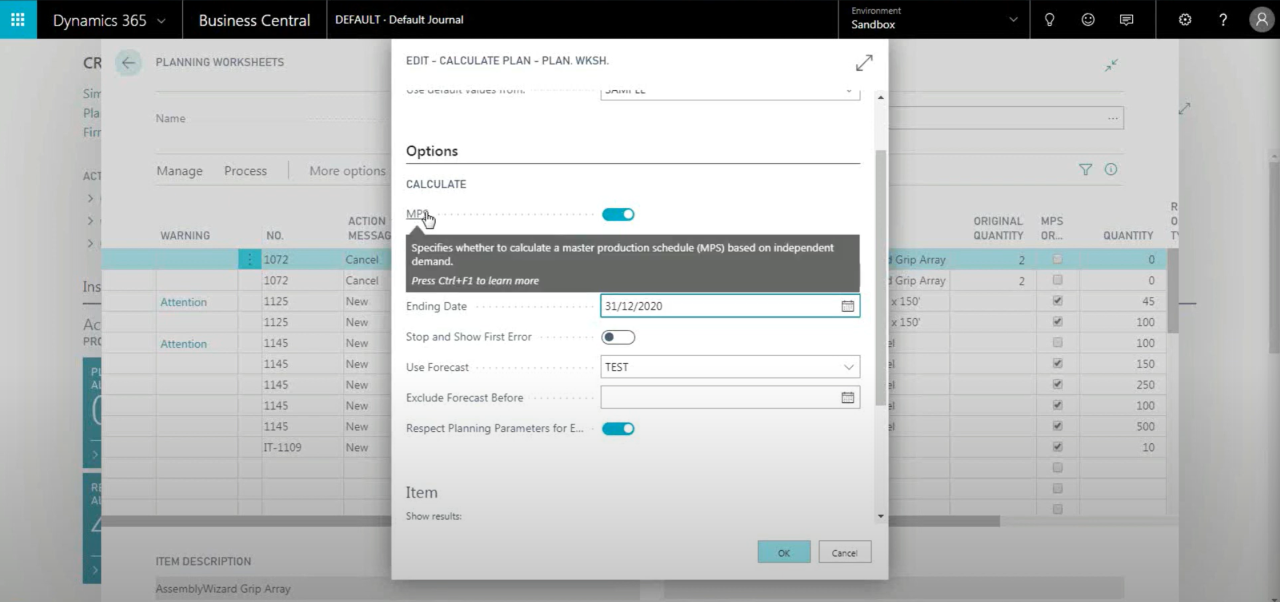Click the worksheet horizontal scrollbar

tap(550, 521)
